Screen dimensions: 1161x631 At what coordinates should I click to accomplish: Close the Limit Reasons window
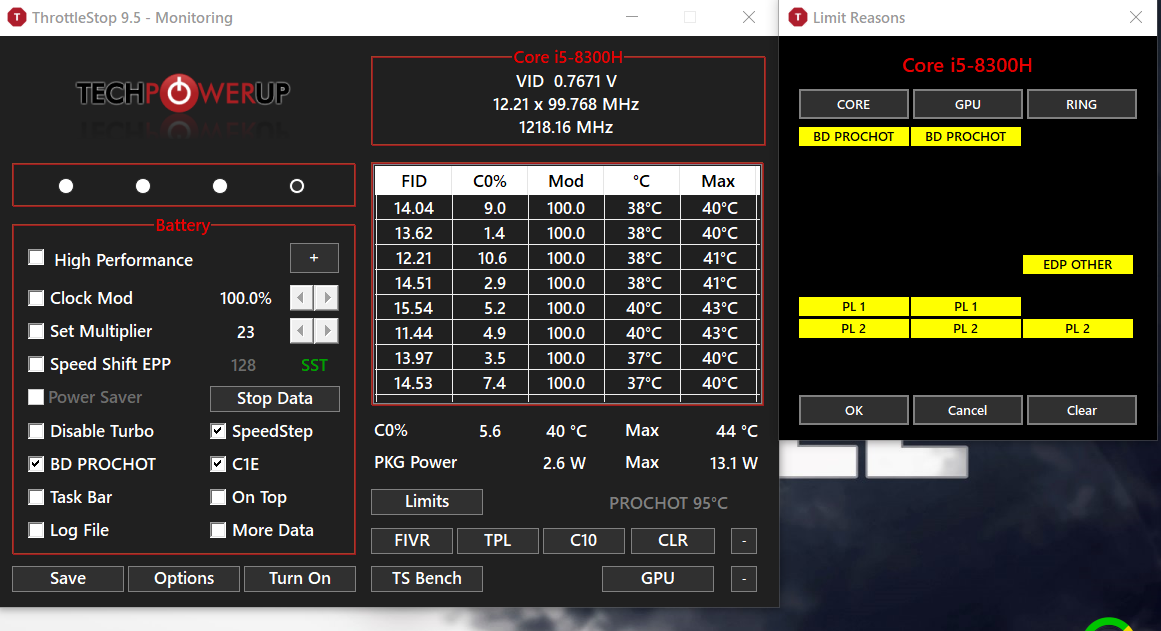(1136, 17)
